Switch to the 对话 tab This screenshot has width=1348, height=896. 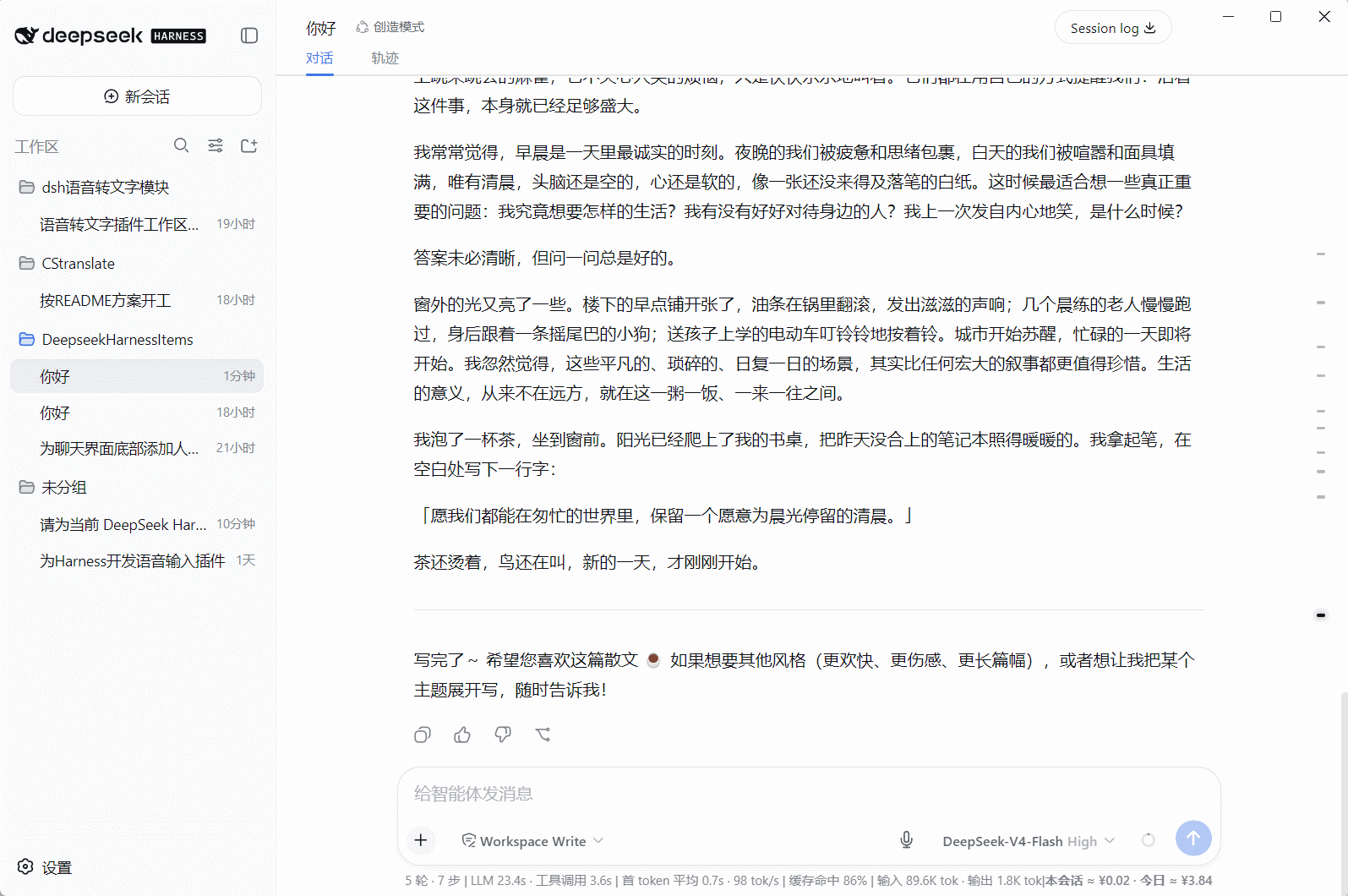point(319,57)
